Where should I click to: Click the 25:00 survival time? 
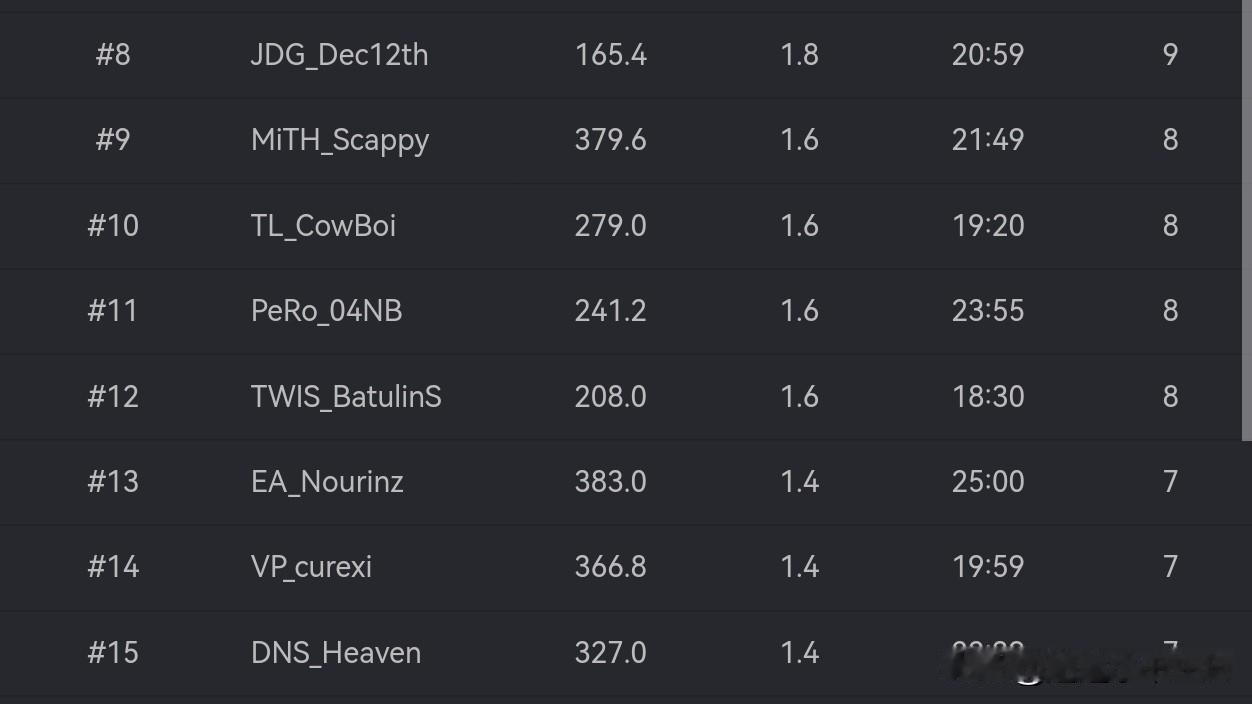988,482
